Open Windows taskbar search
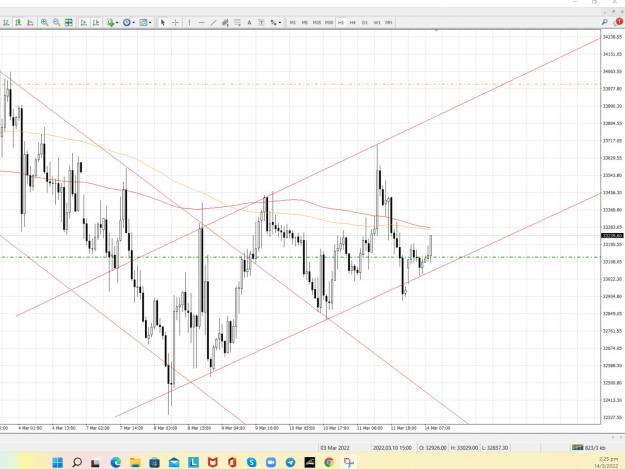625x469 pixels. point(77,462)
